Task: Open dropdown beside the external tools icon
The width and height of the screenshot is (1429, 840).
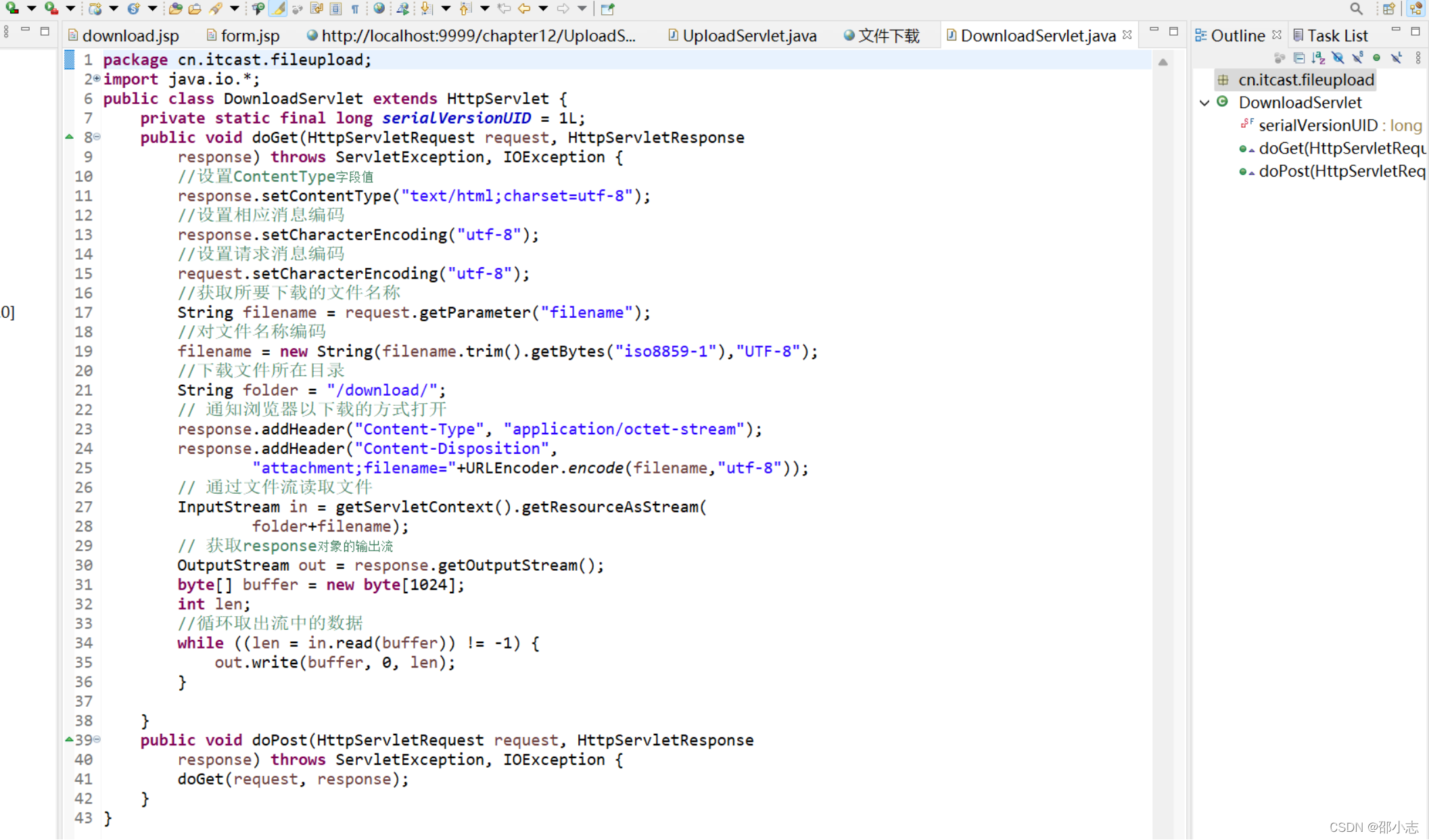Action: pyautogui.click(x=70, y=9)
